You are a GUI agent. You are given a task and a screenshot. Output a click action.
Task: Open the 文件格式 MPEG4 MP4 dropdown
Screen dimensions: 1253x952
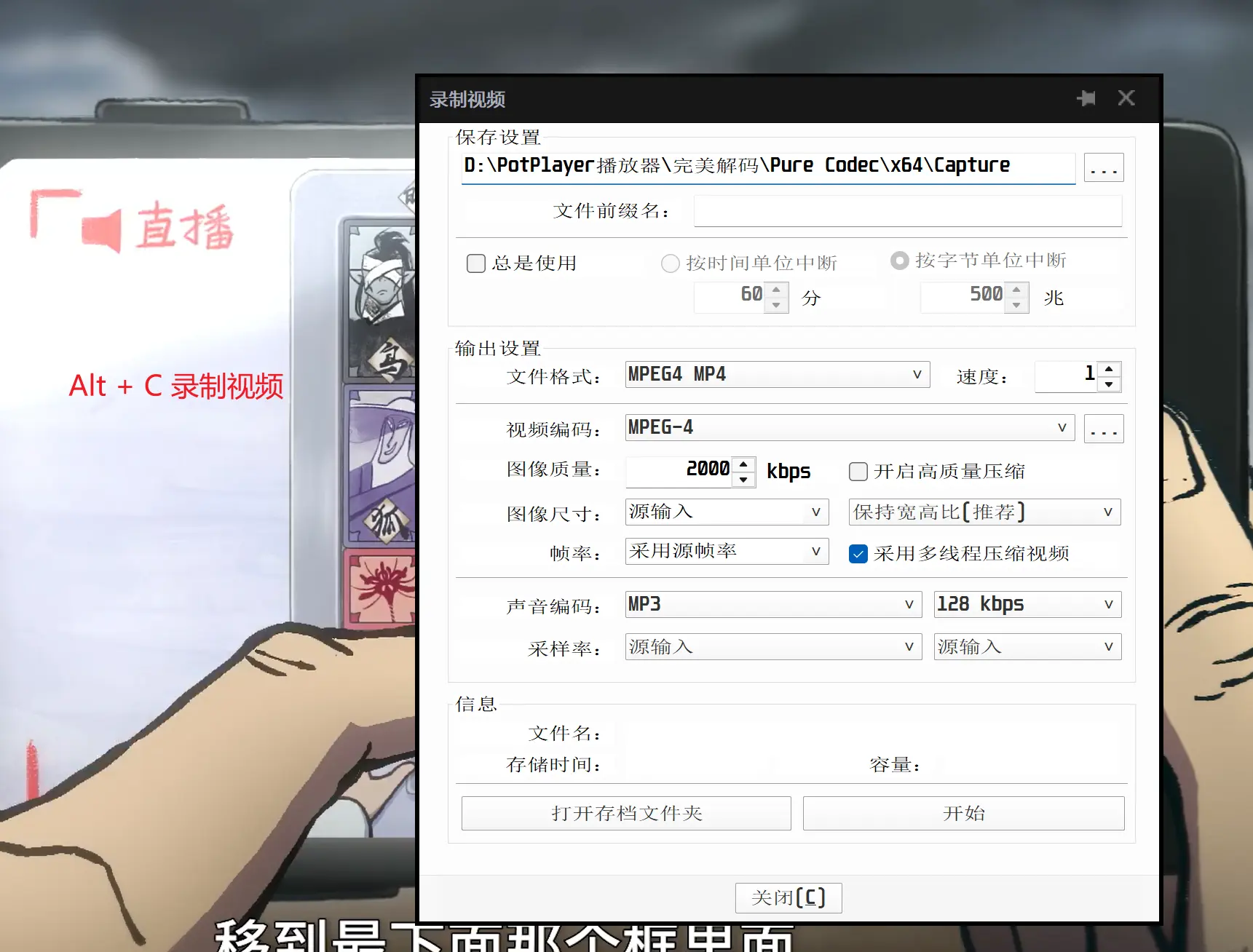coord(778,374)
